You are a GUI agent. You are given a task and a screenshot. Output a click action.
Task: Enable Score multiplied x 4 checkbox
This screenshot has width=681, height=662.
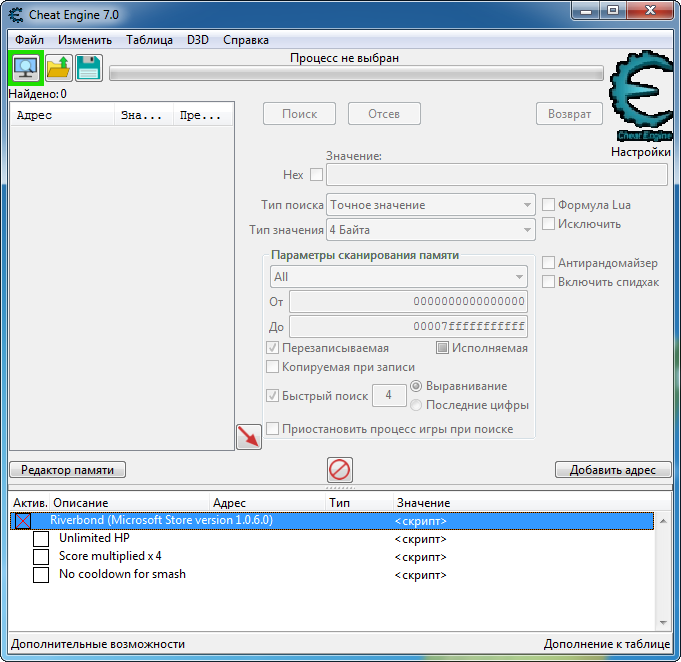pyautogui.click(x=41, y=556)
